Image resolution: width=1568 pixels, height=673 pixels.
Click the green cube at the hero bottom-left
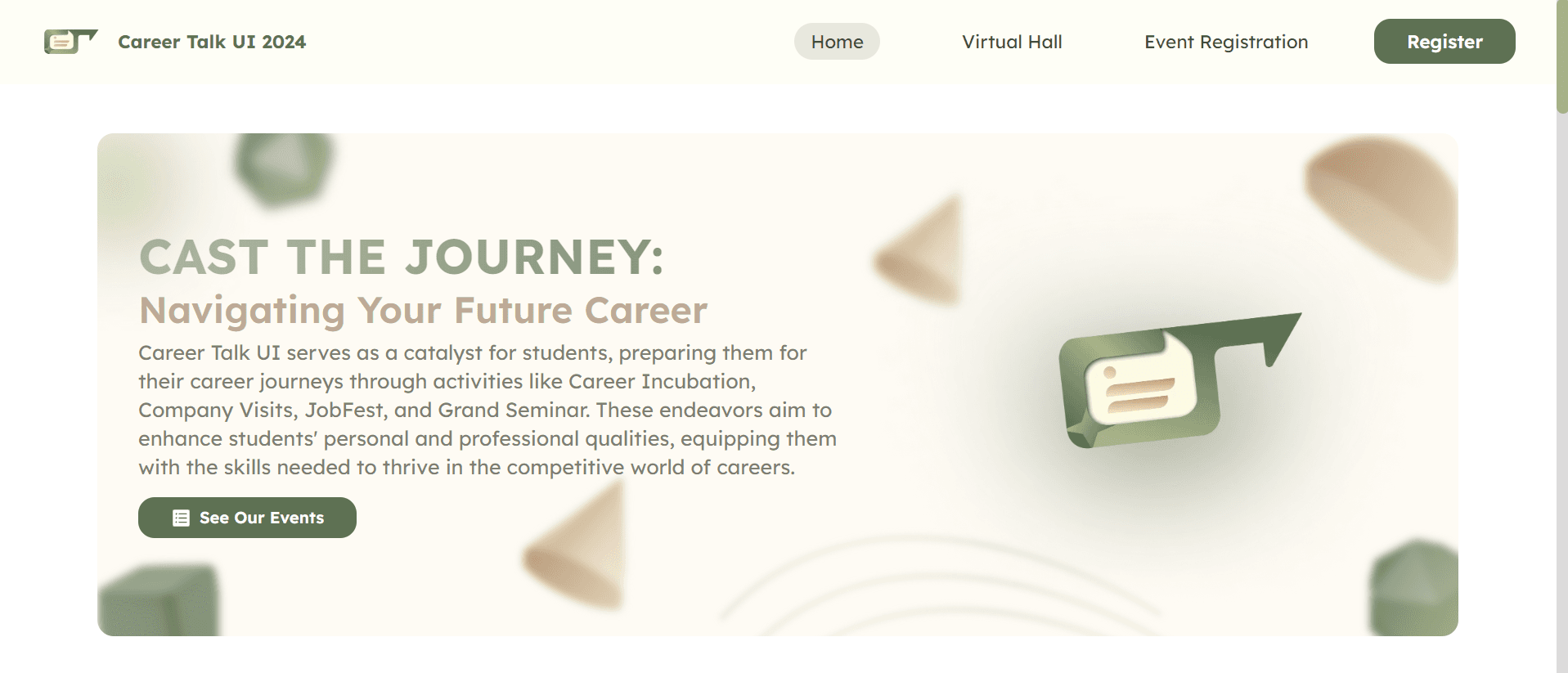159,599
